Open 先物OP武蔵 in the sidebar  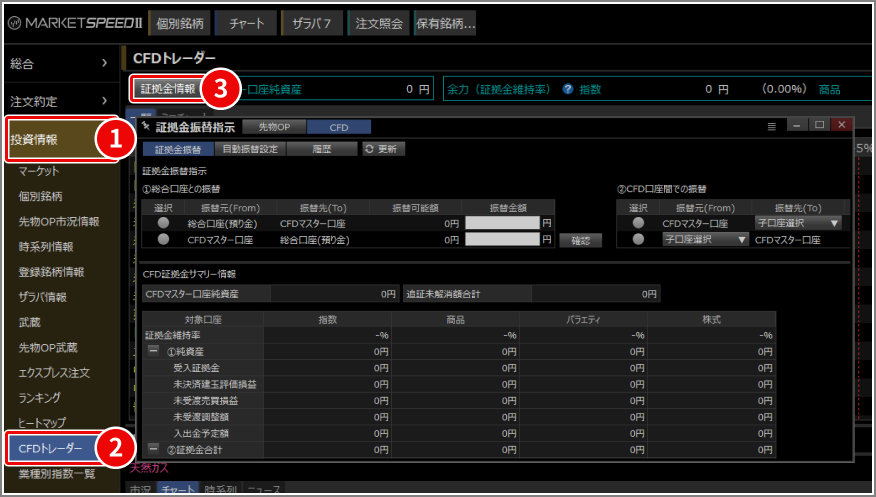47,347
